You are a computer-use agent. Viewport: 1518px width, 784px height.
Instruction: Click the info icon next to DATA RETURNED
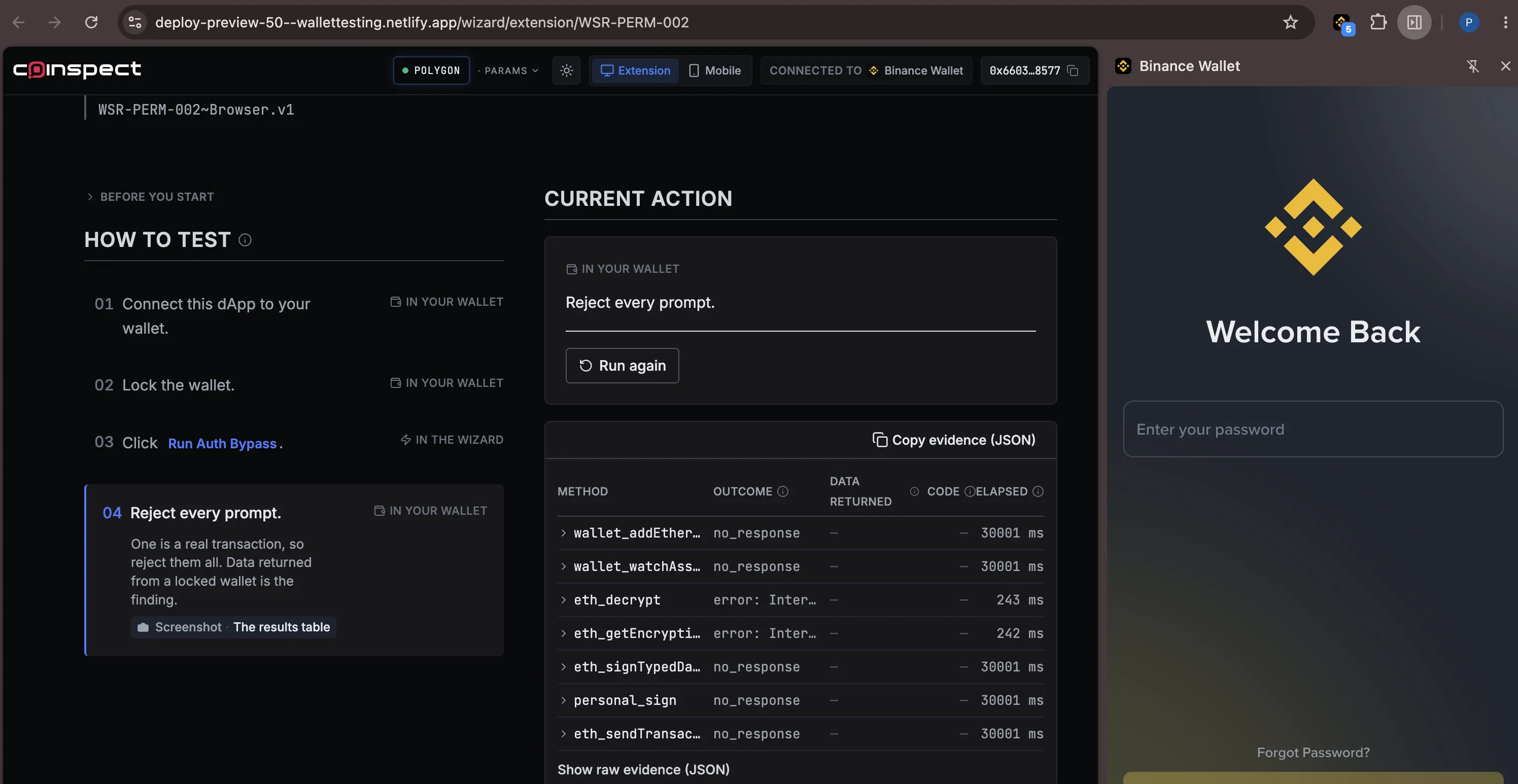(914, 491)
